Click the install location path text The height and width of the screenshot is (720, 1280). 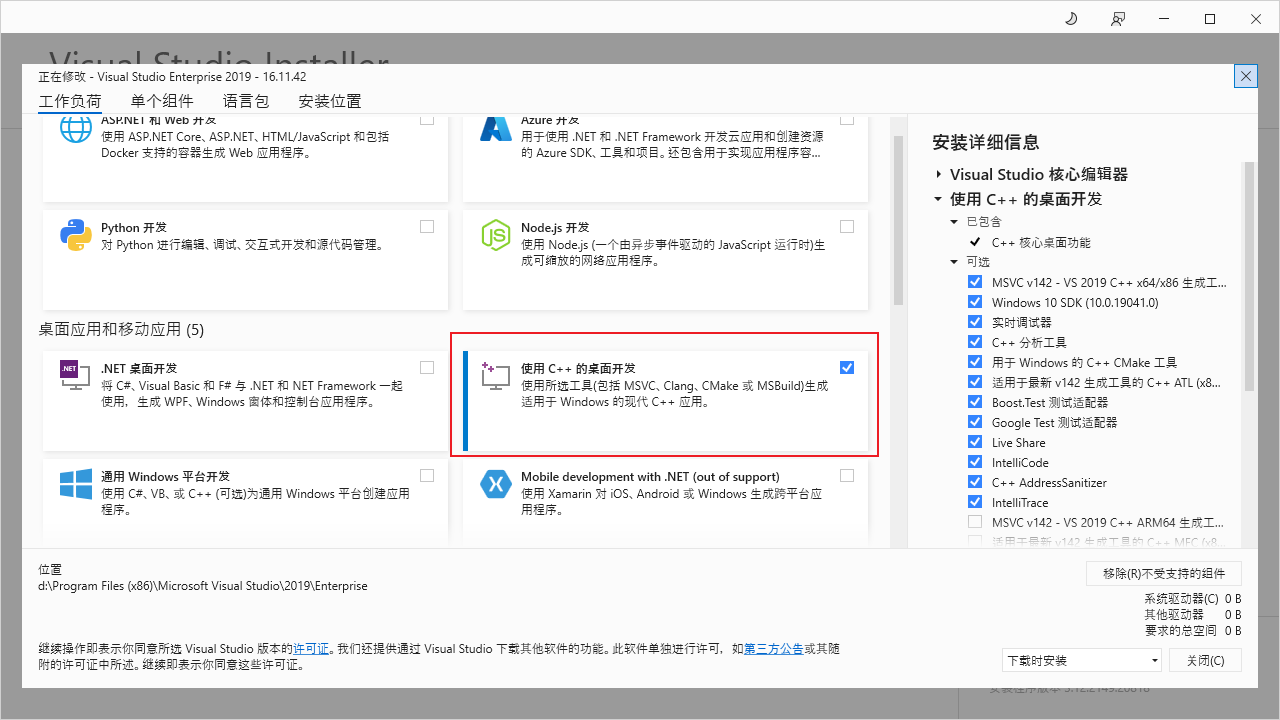pyautogui.click(x=203, y=586)
